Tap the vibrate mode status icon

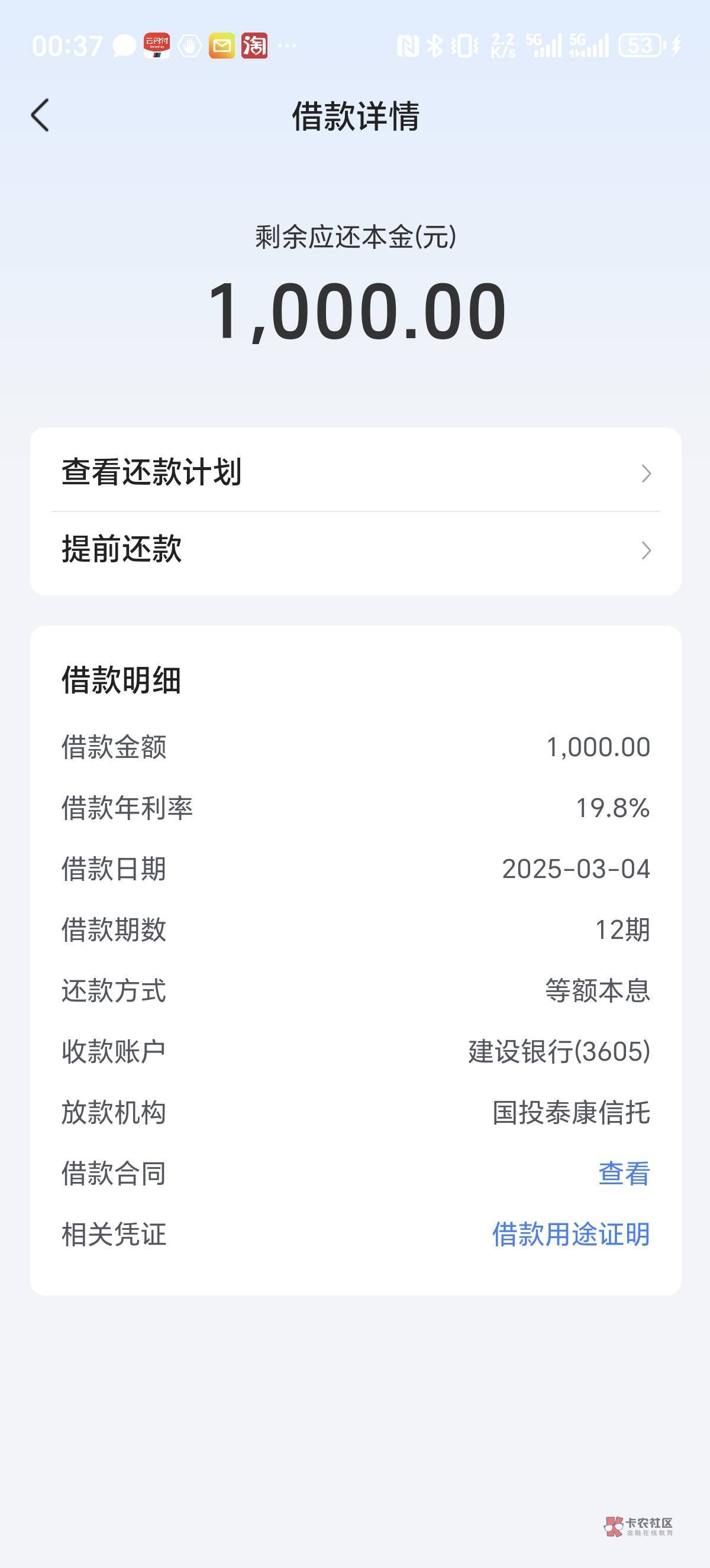464,46
